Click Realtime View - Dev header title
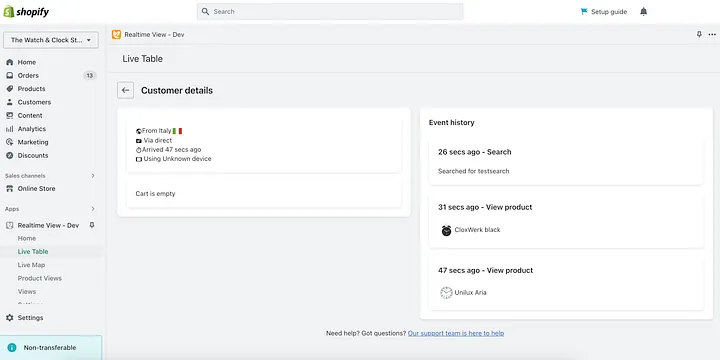720x360 pixels. click(x=154, y=34)
